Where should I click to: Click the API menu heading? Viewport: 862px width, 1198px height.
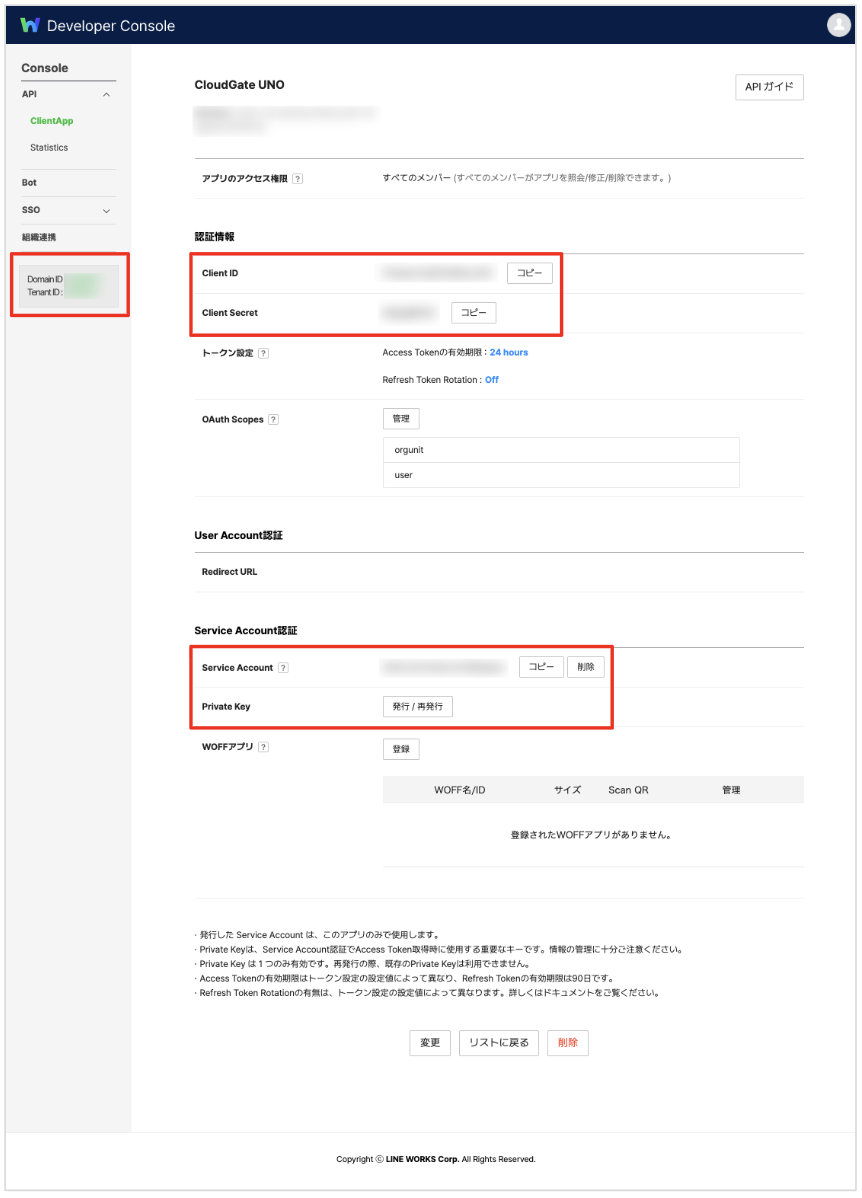(29, 94)
